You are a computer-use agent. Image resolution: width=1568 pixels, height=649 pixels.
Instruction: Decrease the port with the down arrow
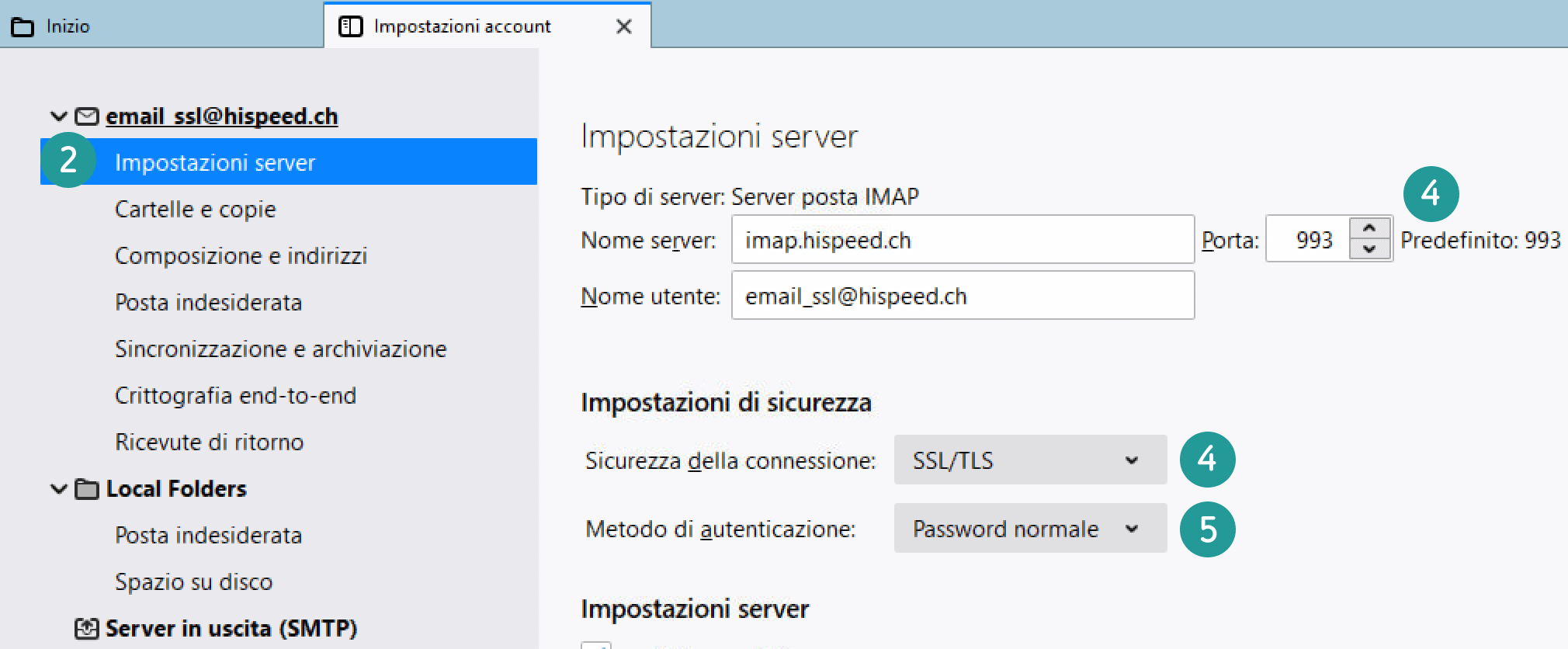pos(1370,249)
